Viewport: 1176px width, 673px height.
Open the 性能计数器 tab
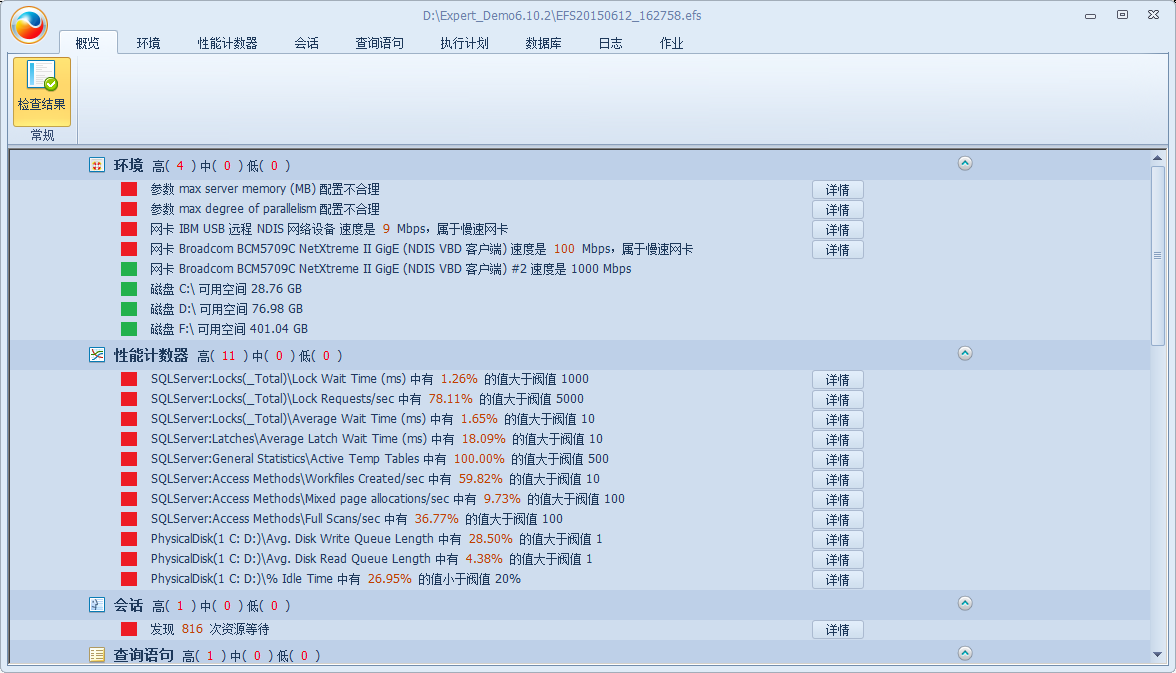(x=227, y=43)
